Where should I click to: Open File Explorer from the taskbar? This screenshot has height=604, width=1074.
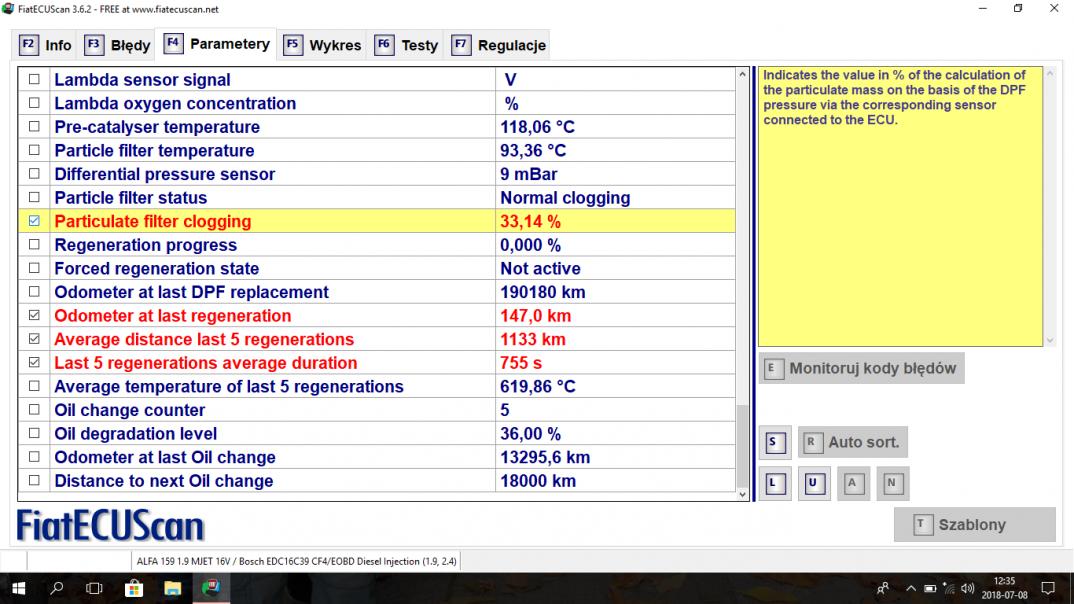[172, 588]
